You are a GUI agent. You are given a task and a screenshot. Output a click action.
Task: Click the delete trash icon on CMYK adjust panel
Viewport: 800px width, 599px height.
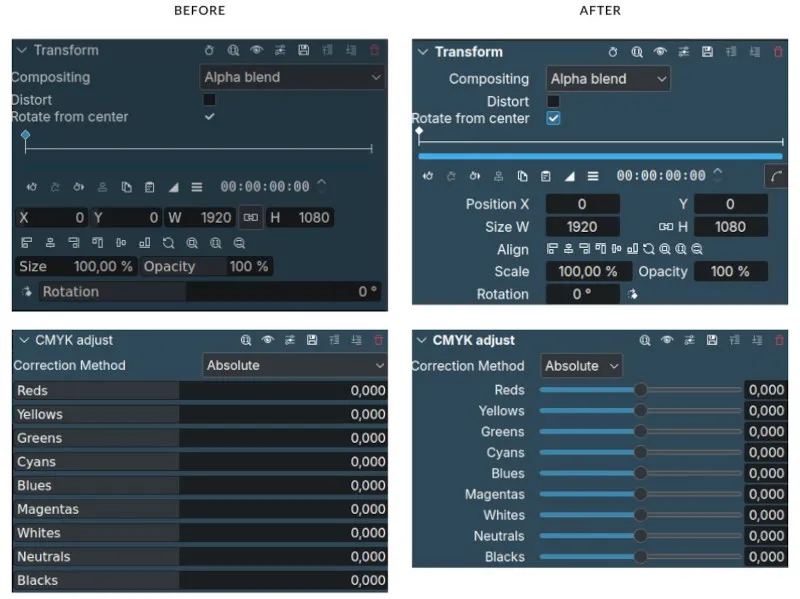pos(779,340)
